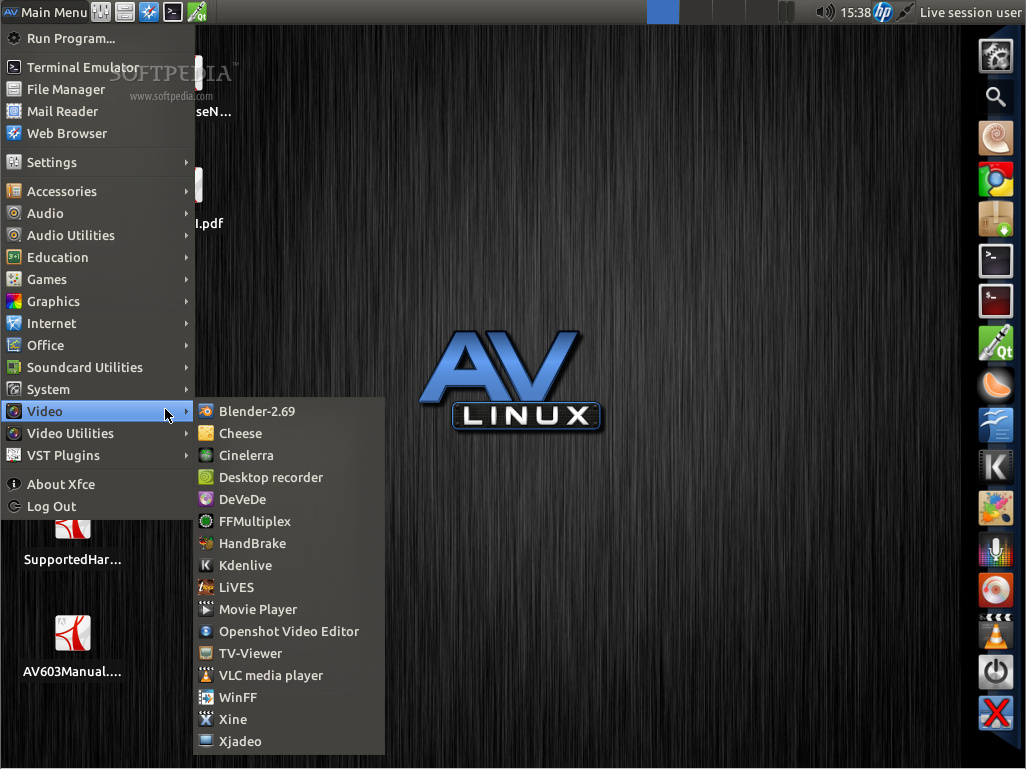Click Live session user label

(x=970, y=12)
